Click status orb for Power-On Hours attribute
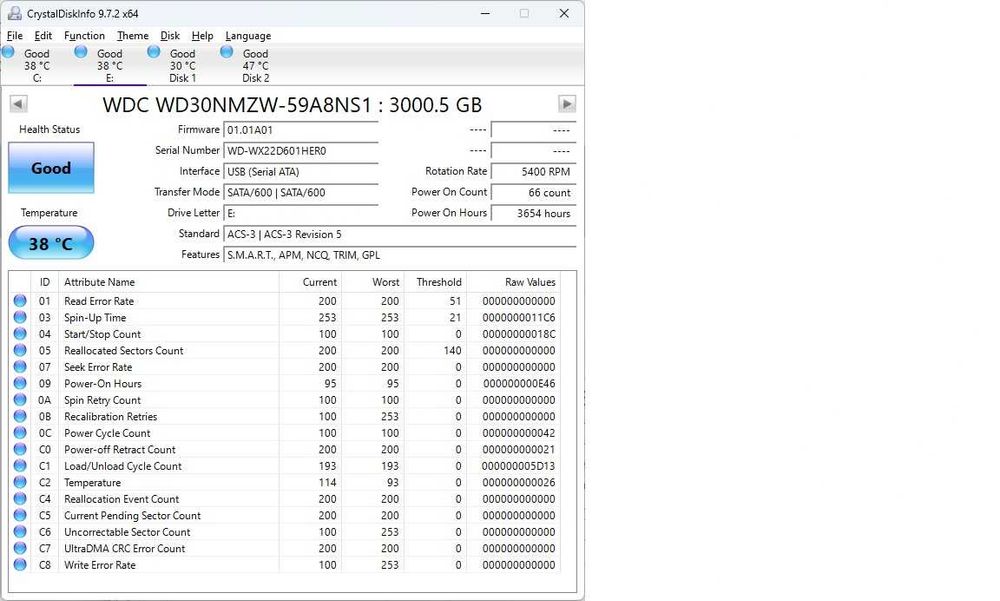Screen dimensions: 1000x601 pos(20,383)
